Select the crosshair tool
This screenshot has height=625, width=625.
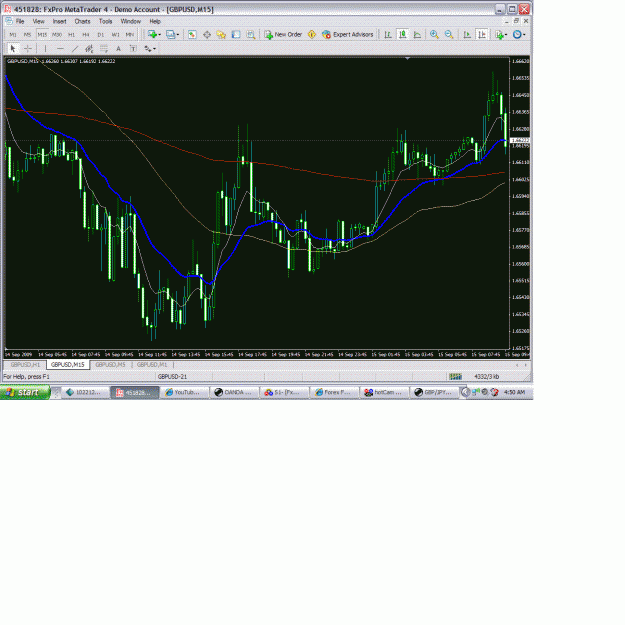28,49
